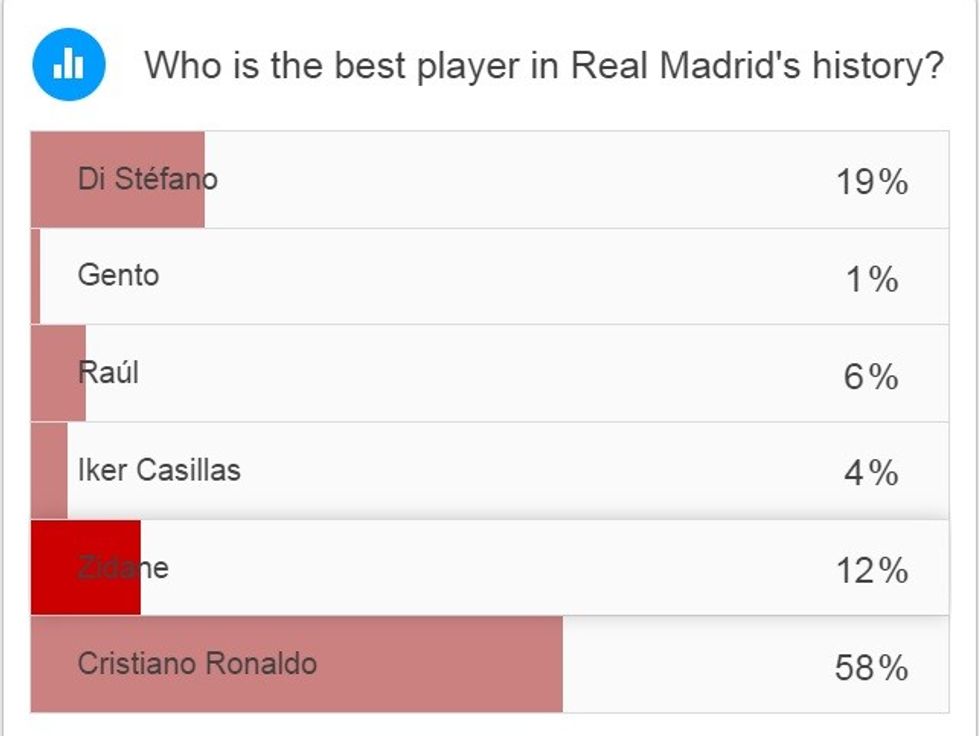980x736 pixels.
Task: Vote for Di Stéfano option
Action: click(147, 180)
